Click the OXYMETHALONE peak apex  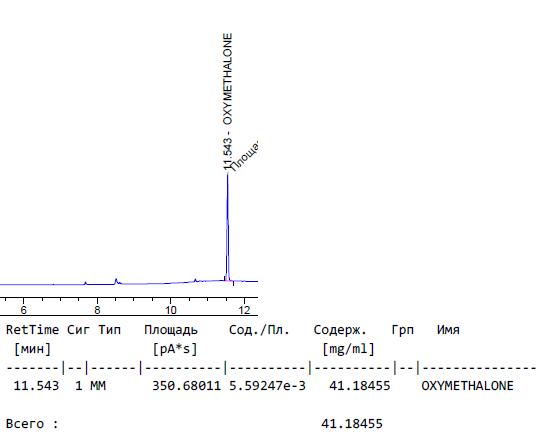click(228, 173)
